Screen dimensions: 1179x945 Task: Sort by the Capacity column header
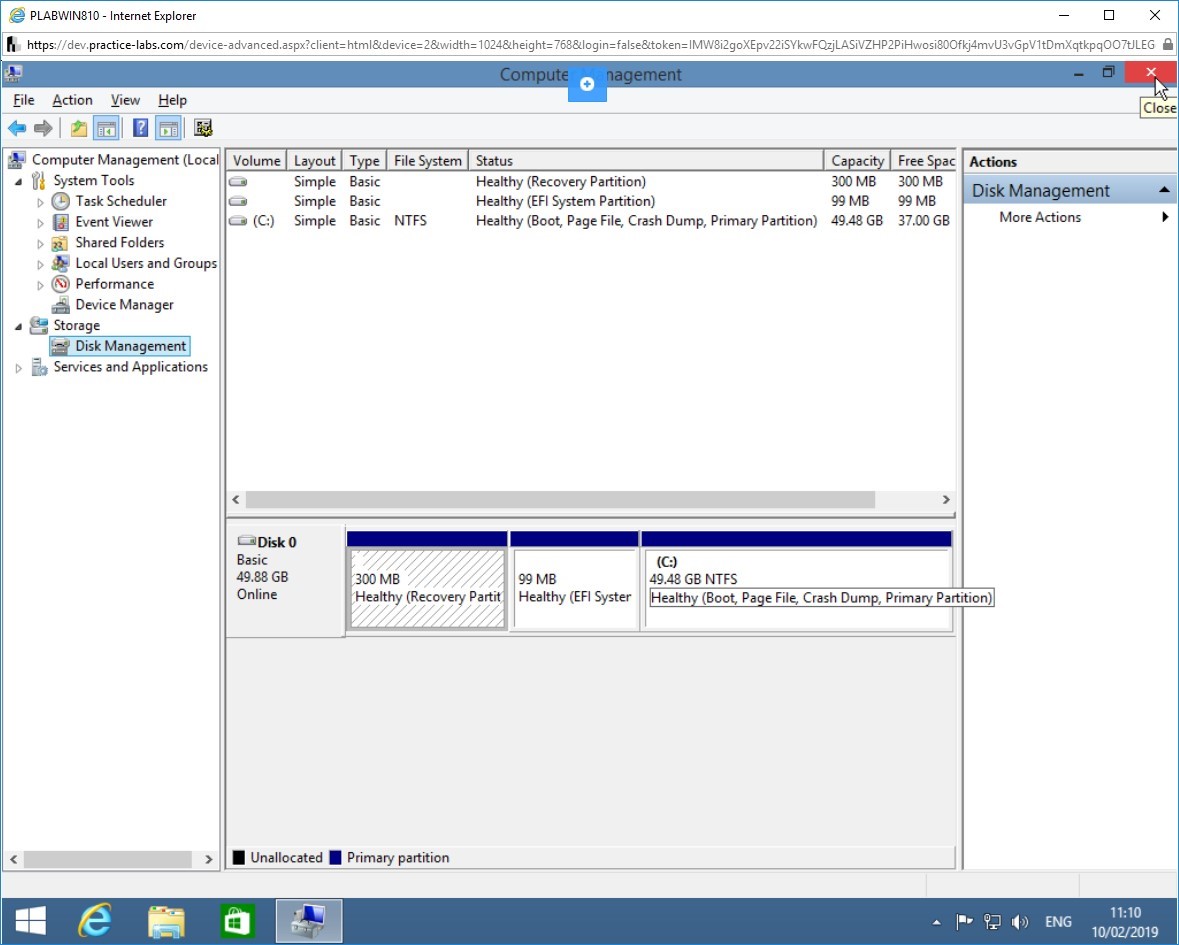coord(857,161)
